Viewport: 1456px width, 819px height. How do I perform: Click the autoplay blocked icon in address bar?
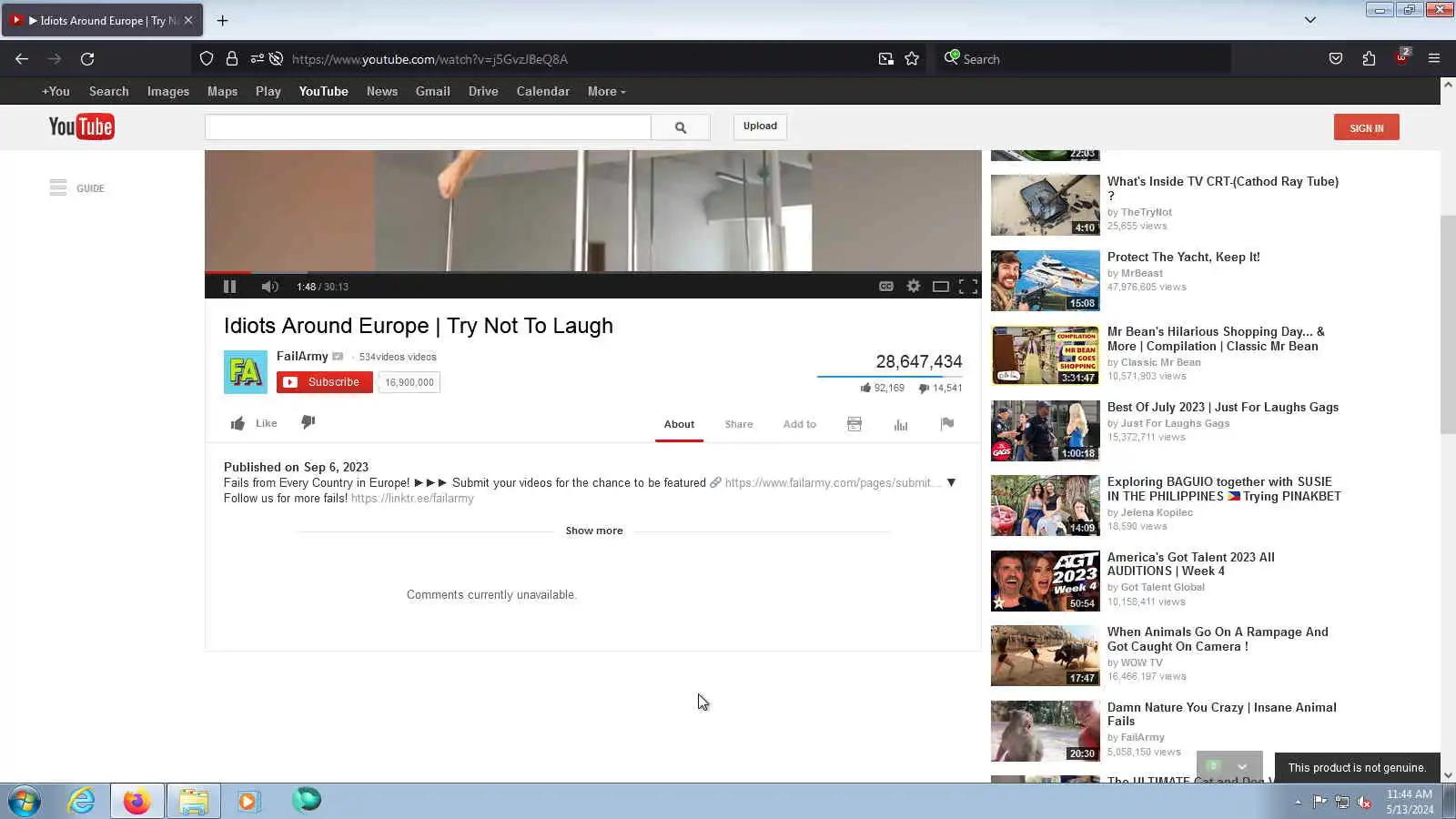tap(276, 59)
